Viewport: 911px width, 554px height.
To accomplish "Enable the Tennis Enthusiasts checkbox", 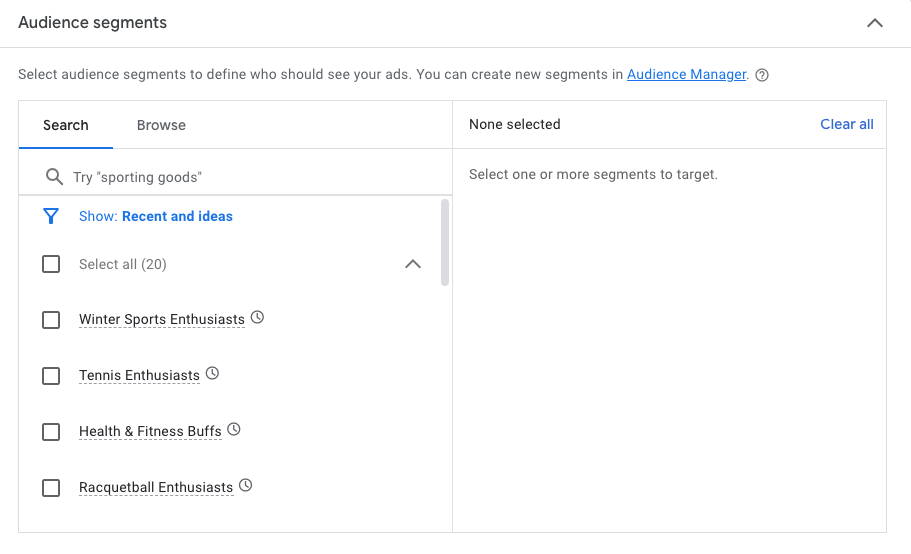I will click(x=51, y=376).
